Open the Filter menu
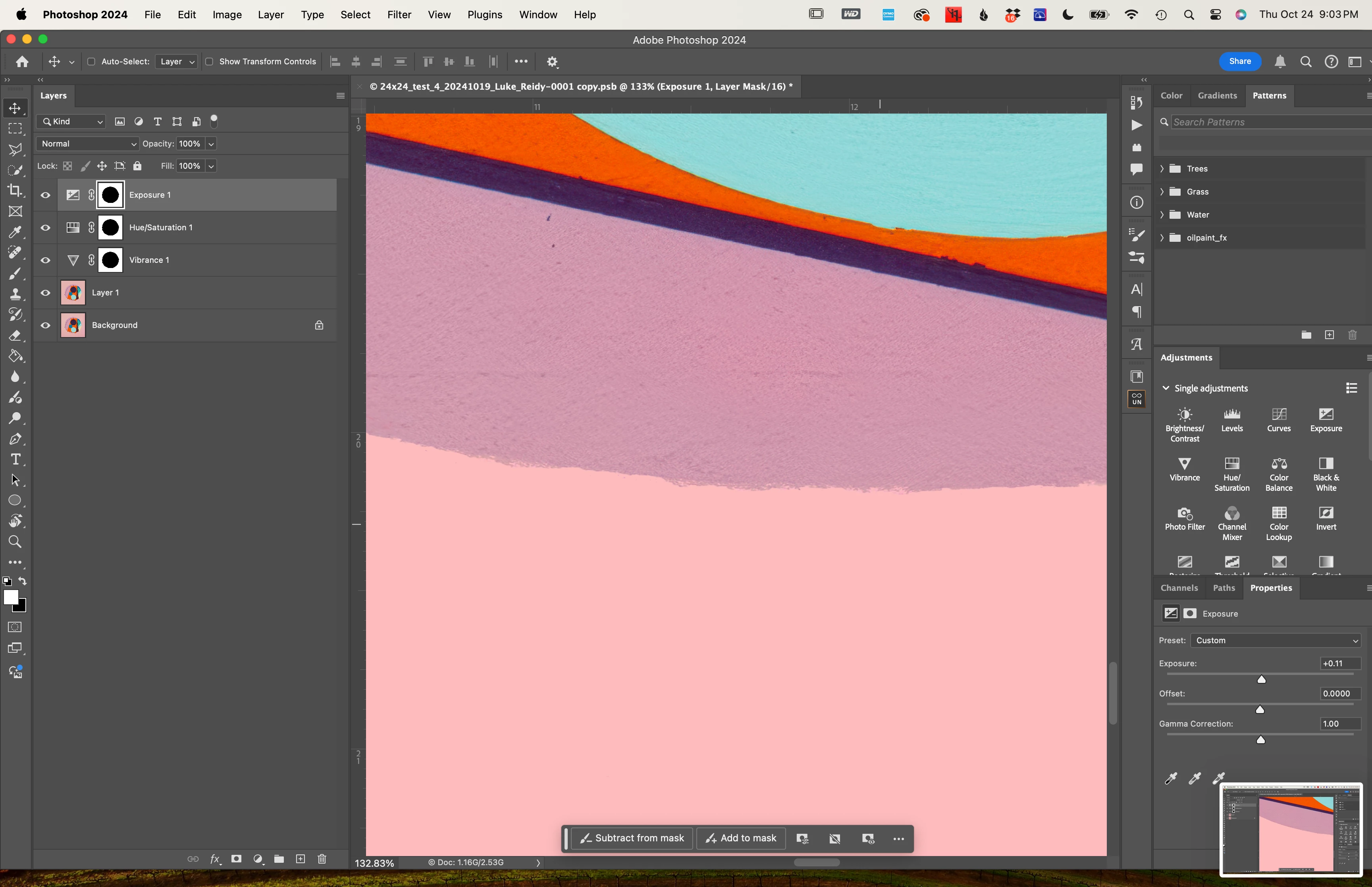Image resolution: width=1372 pixels, height=887 pixels. (399, 14)
